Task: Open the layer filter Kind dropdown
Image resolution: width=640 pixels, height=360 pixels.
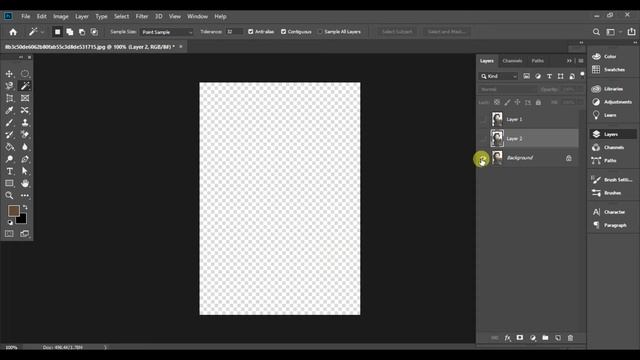Action: [x=498, y=76]
